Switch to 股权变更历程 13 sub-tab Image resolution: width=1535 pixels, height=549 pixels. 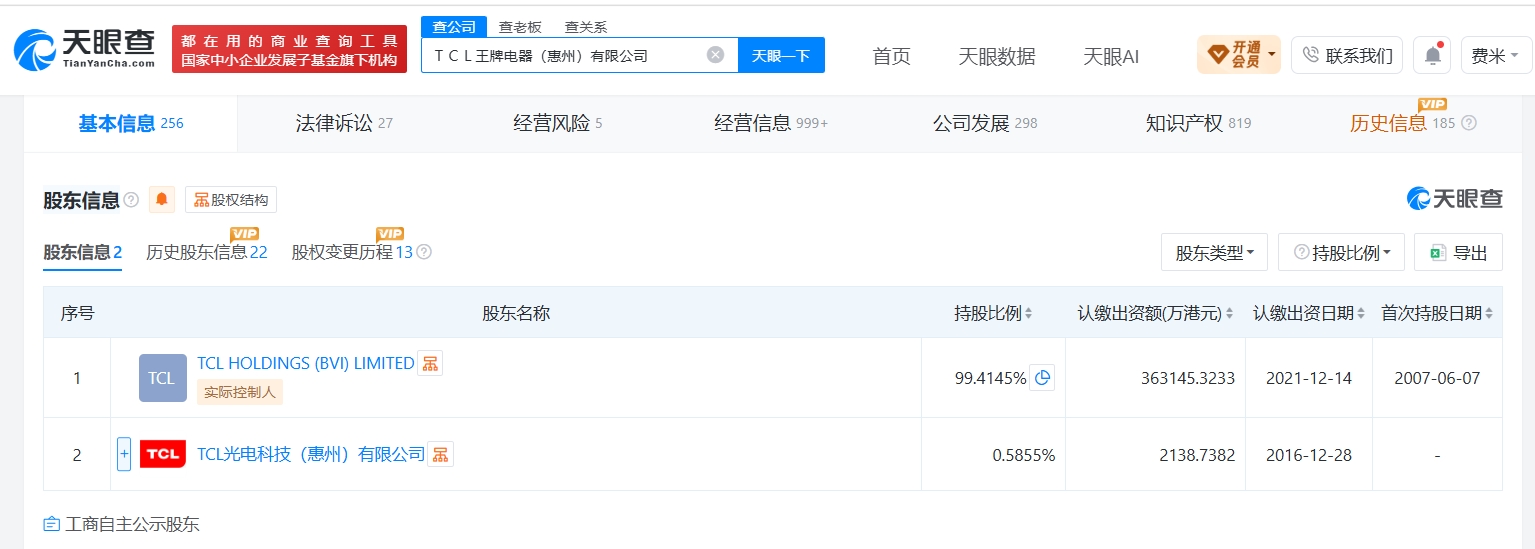(x=352, y=252)
